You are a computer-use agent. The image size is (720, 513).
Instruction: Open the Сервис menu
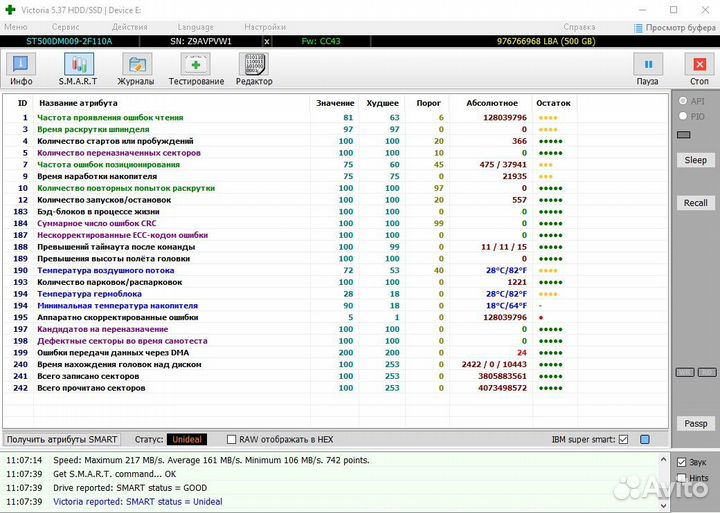[x=66, y=27]
